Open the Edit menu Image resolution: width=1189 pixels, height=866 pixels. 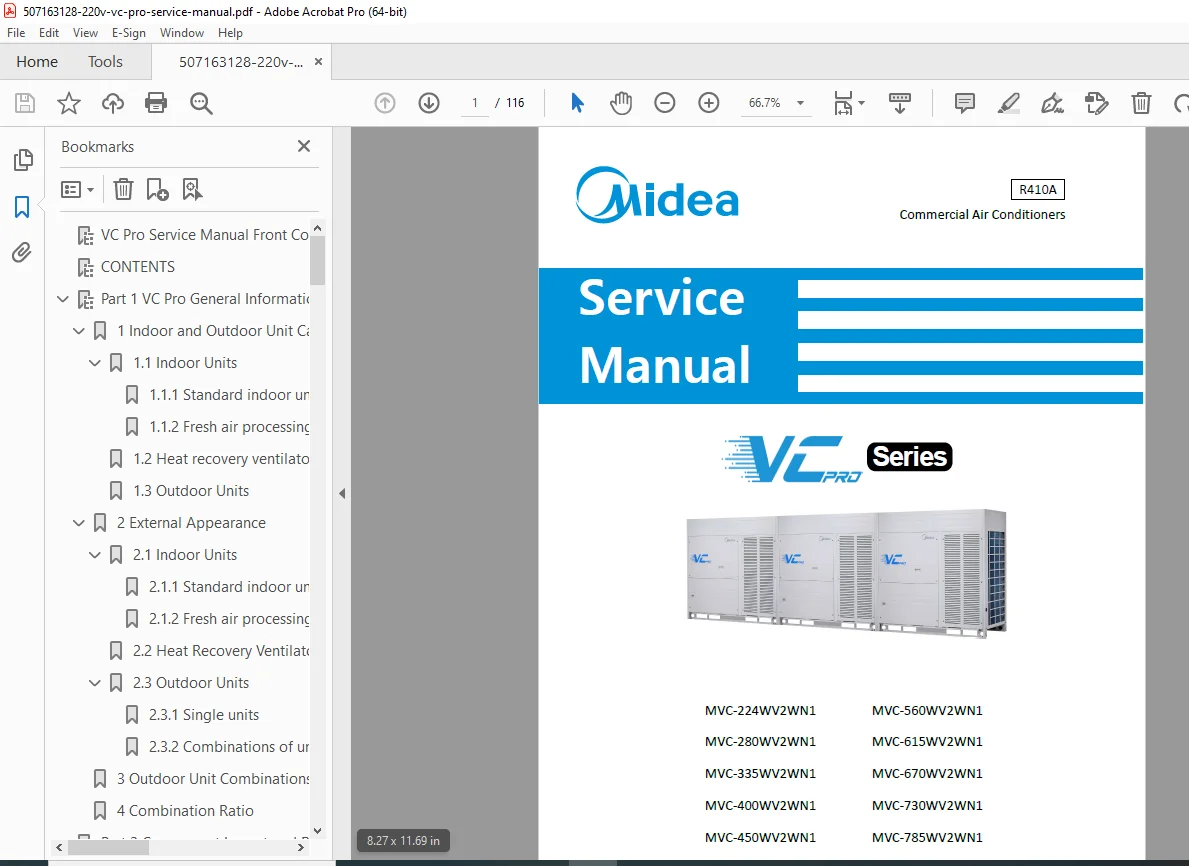tap(49, 33)
